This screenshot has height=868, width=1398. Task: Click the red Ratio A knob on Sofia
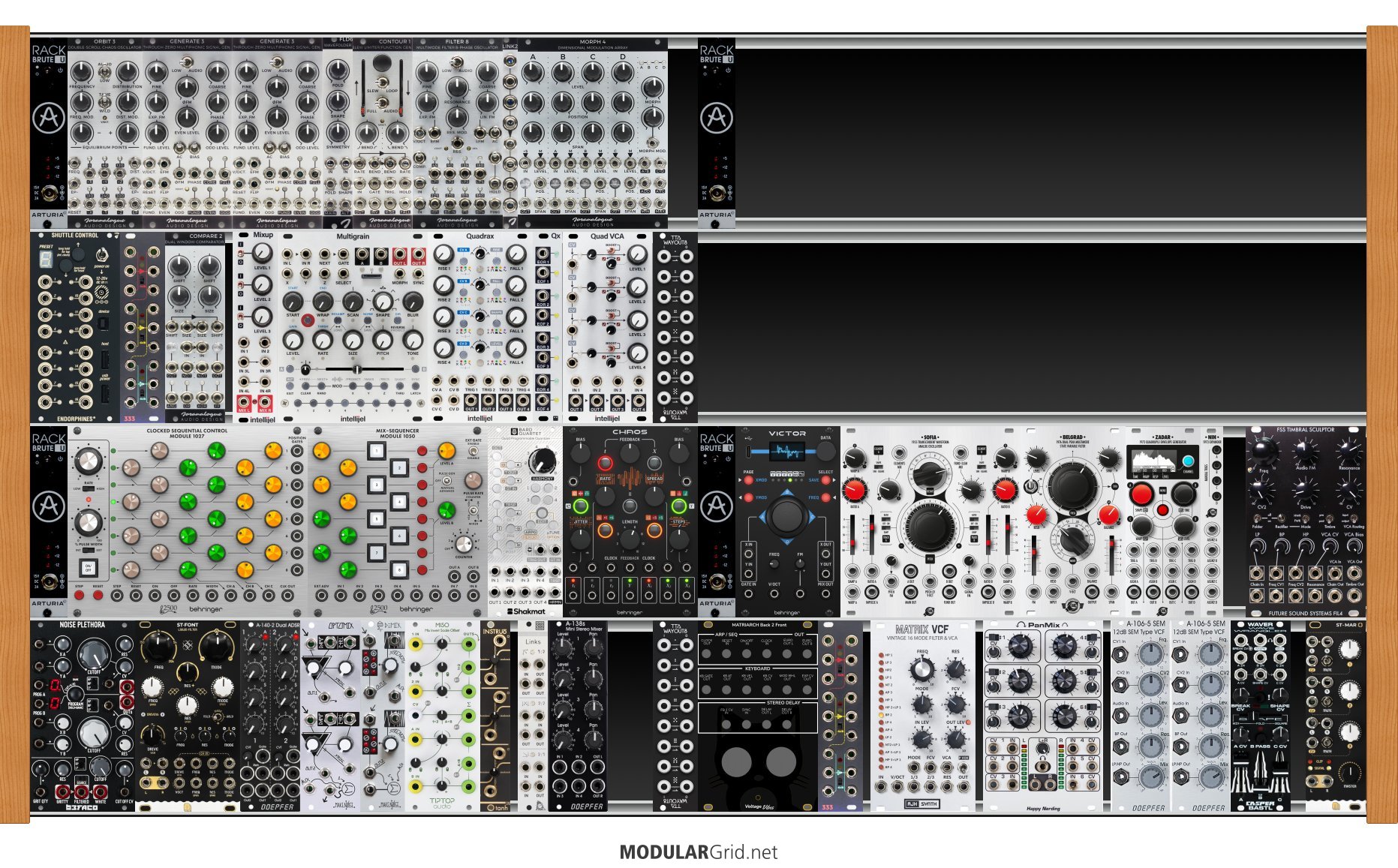(853, 491)
